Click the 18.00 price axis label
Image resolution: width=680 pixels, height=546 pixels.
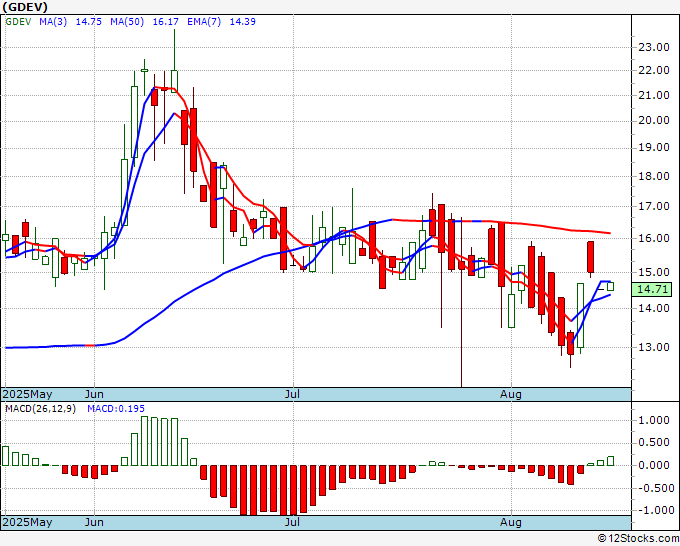click(654, 177)
